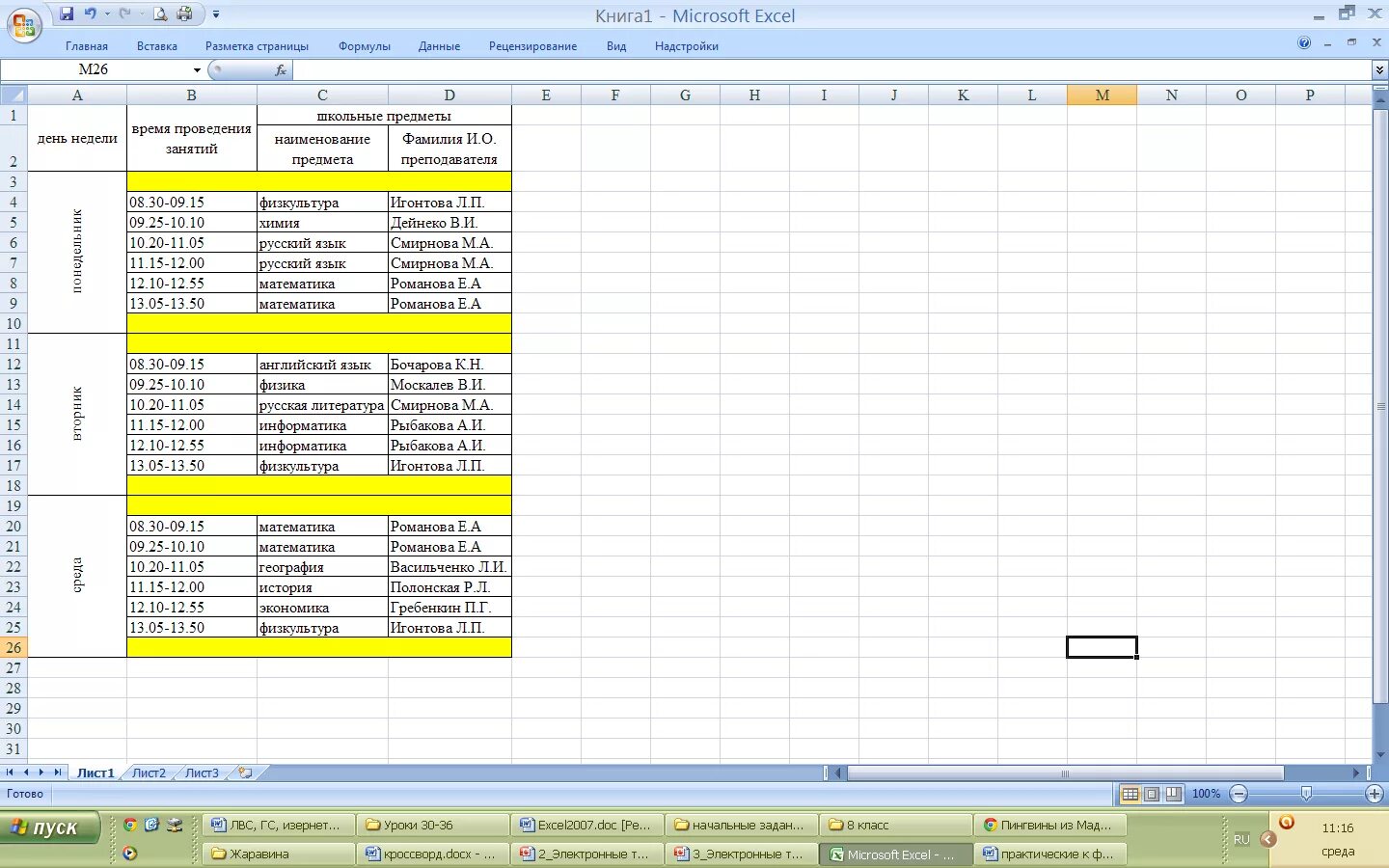Switch to кроссворд.docx taskbar window
Screen dimensions: 1389x868
[x=432, y=854]
